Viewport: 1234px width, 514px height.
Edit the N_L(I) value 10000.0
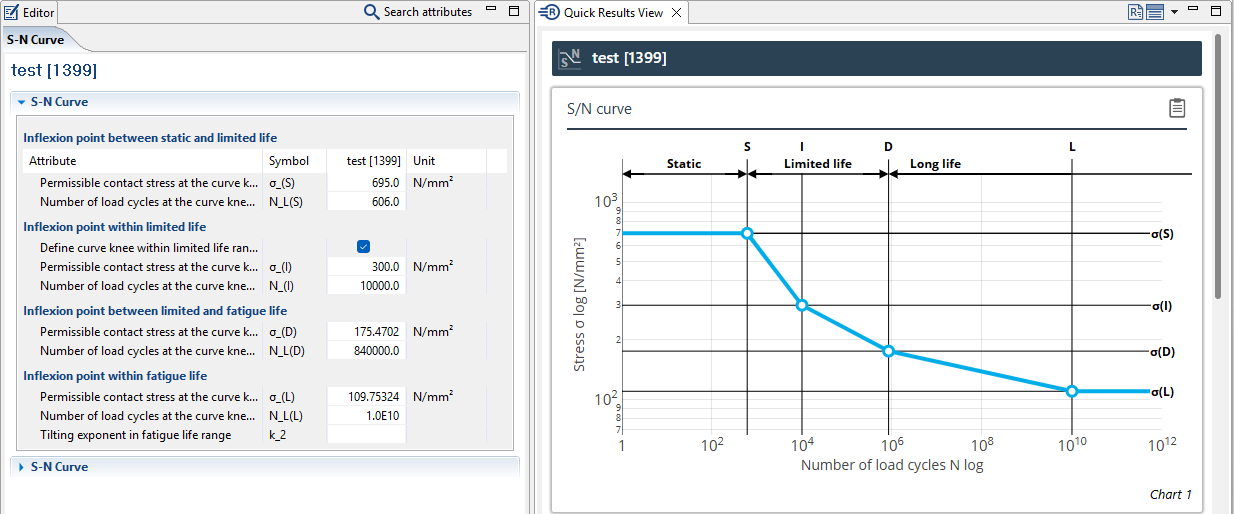[x=366, y=286]
